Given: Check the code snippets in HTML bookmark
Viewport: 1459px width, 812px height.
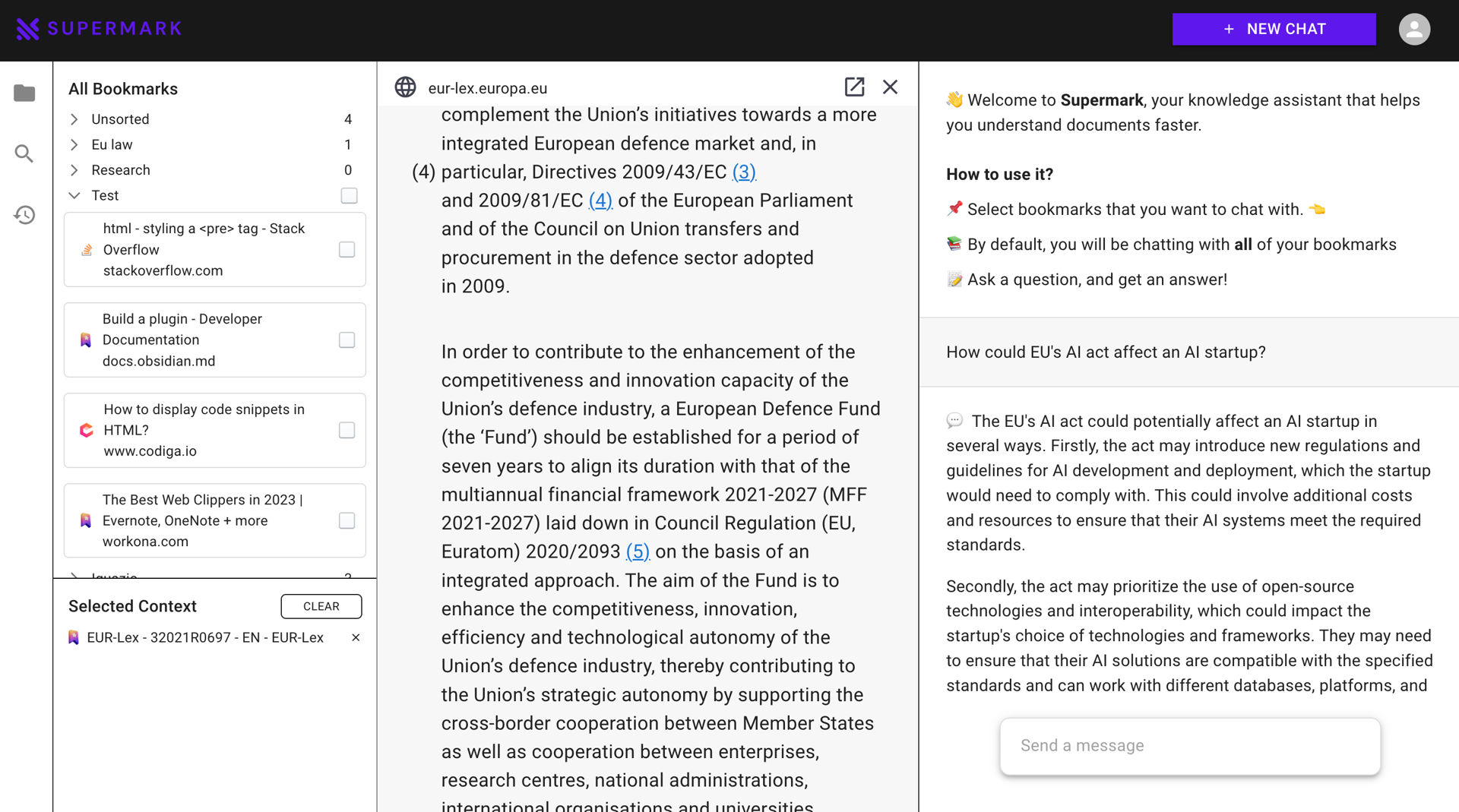Looking at the screenshot, I should coord(347,431).
